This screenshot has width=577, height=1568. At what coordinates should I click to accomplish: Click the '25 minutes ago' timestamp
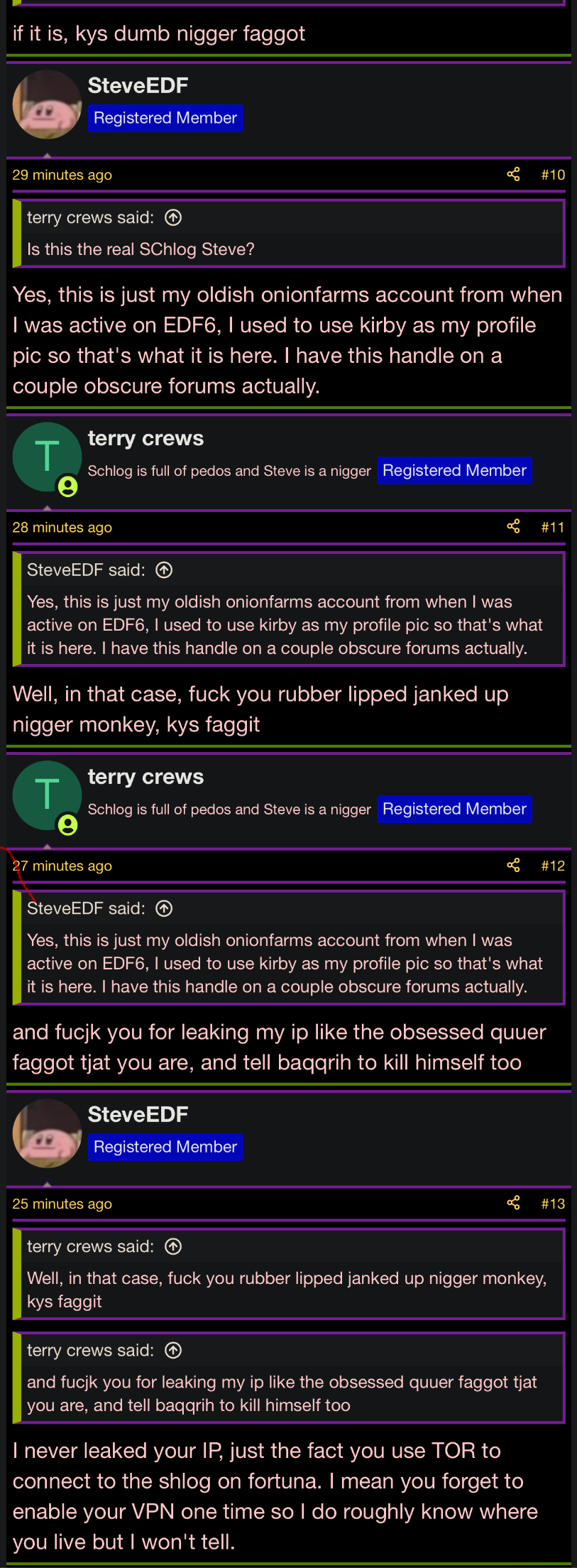[x=62, y=1204]
